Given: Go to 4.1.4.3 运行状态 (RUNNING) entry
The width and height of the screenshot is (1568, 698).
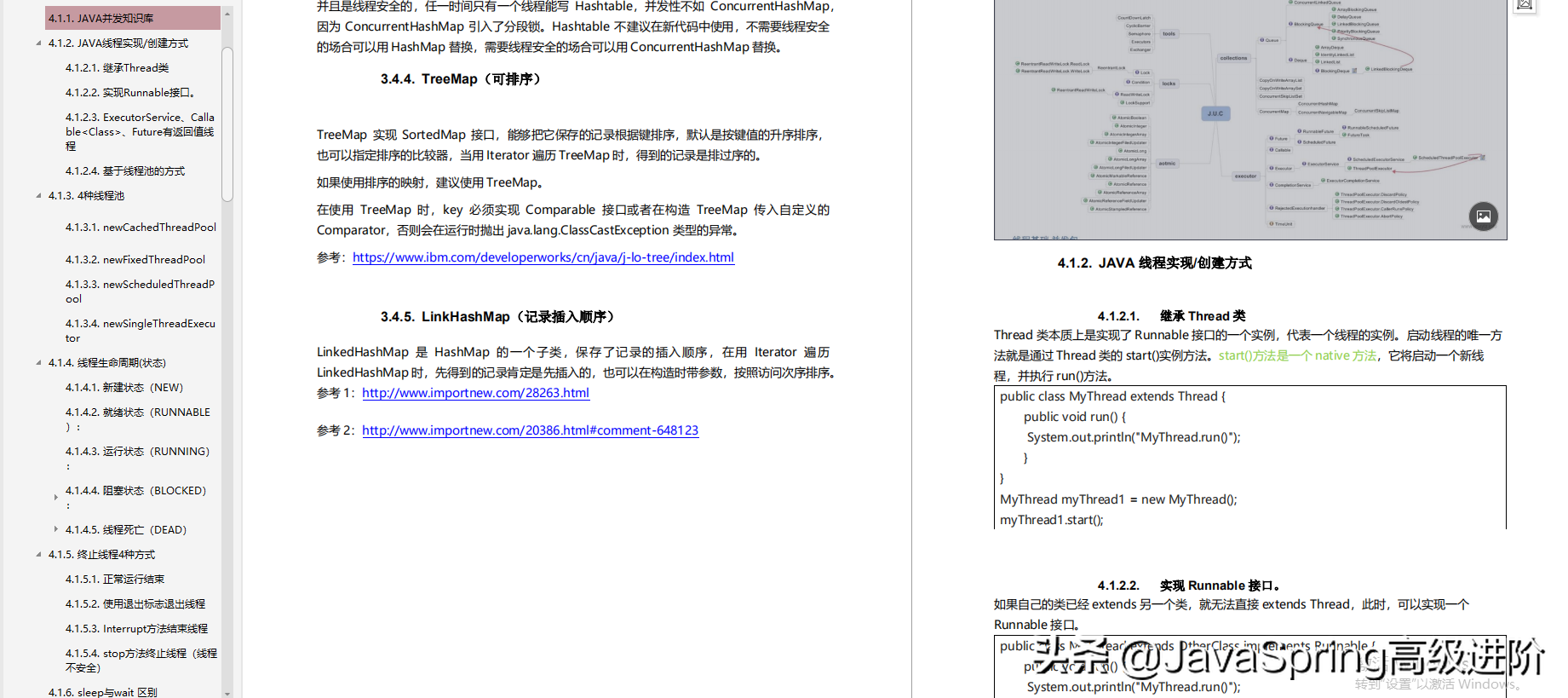Looking at the screenshot, I should (137, 458).
